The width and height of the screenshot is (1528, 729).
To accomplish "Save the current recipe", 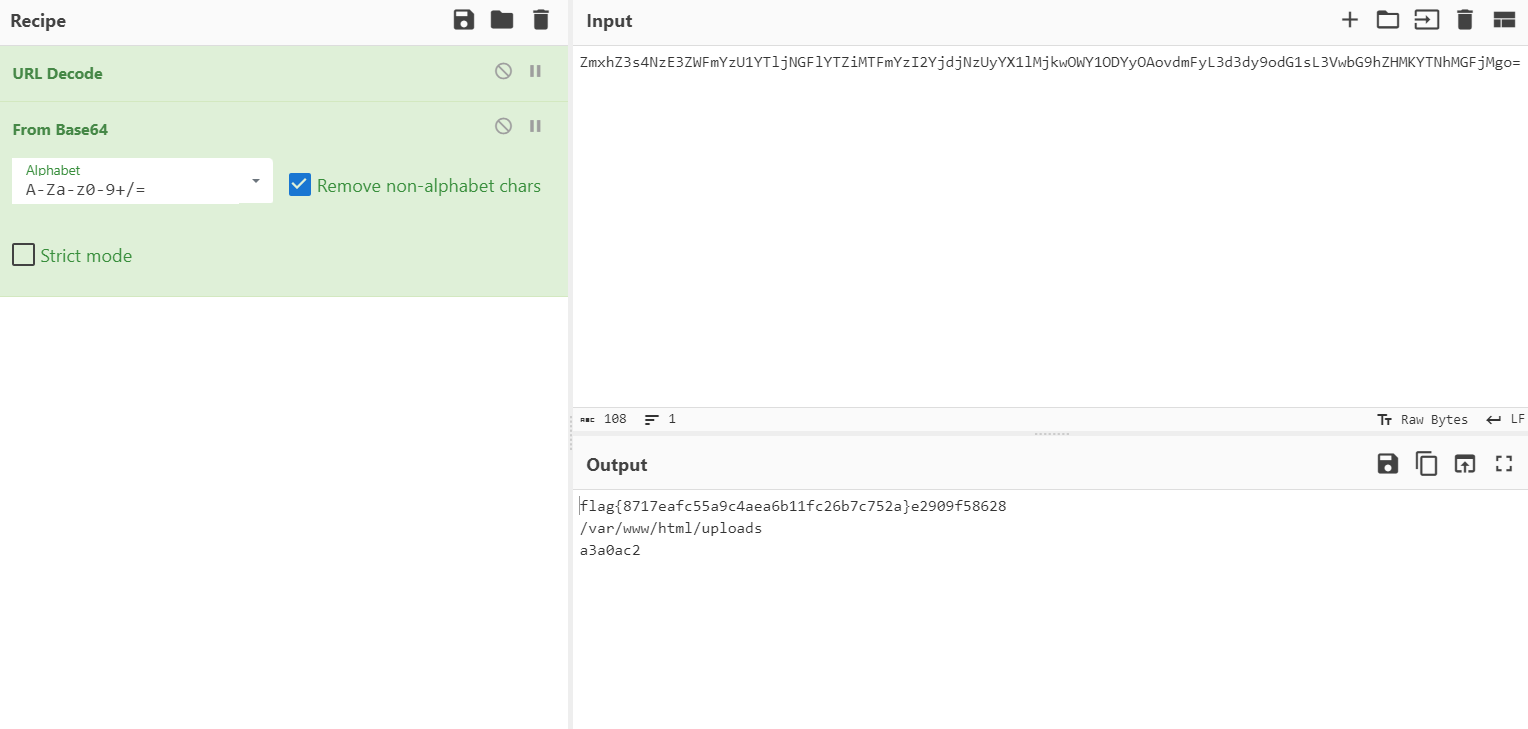I will 464,20.
